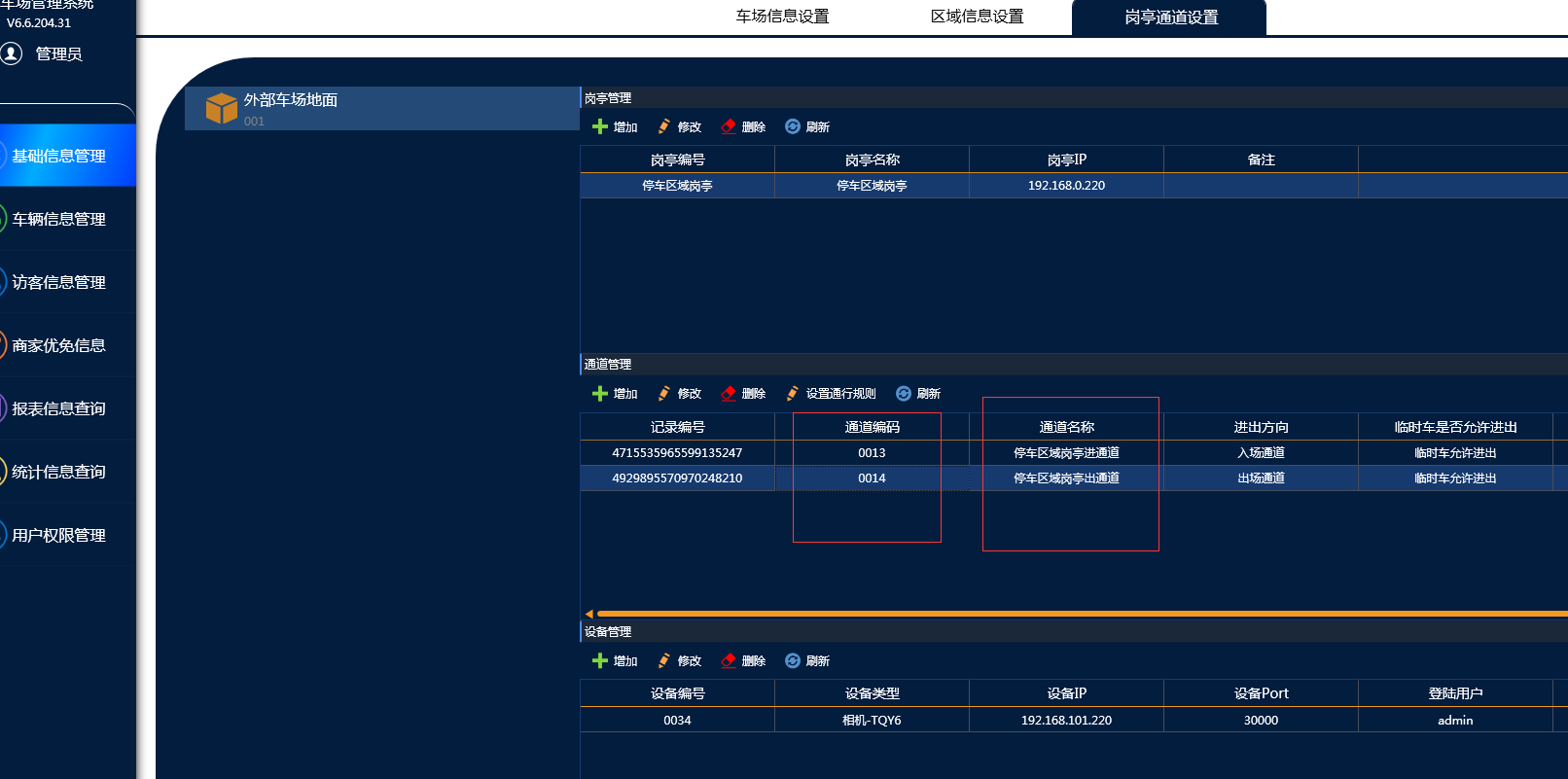Click the 设备IP column header
The height and width of the screenshot is (779, 1568).
[1067, 693]
